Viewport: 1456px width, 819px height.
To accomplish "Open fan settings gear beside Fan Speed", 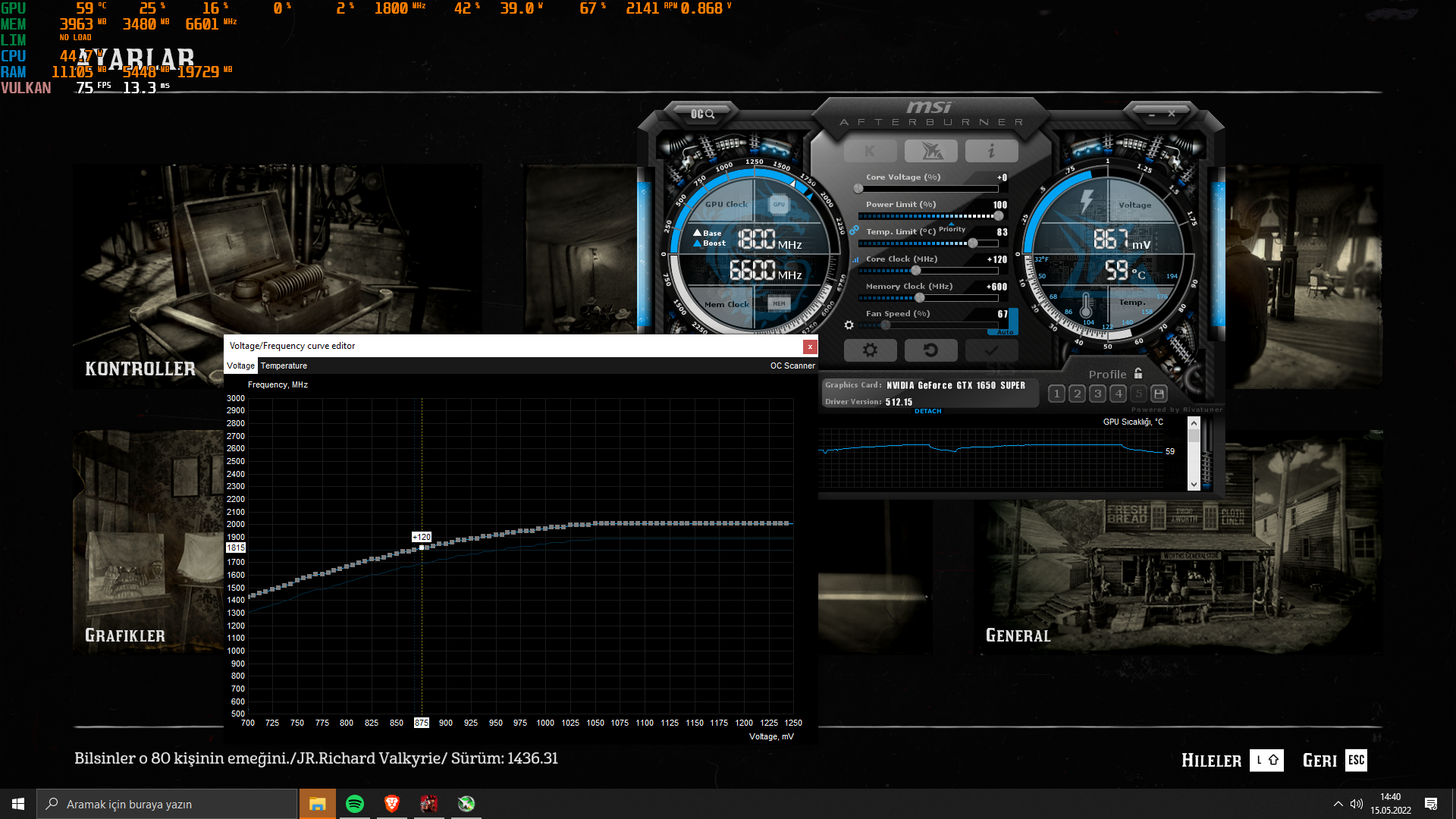I will [849, 325].
